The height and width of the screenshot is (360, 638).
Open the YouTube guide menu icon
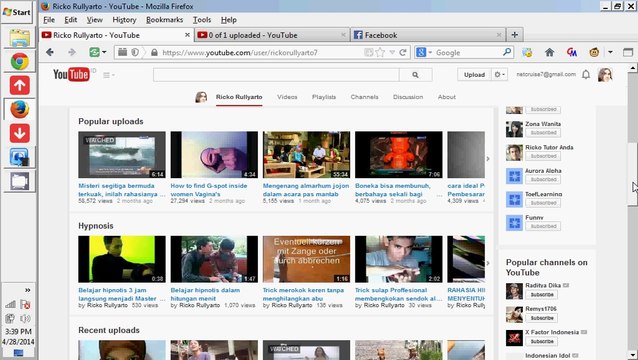108,75
